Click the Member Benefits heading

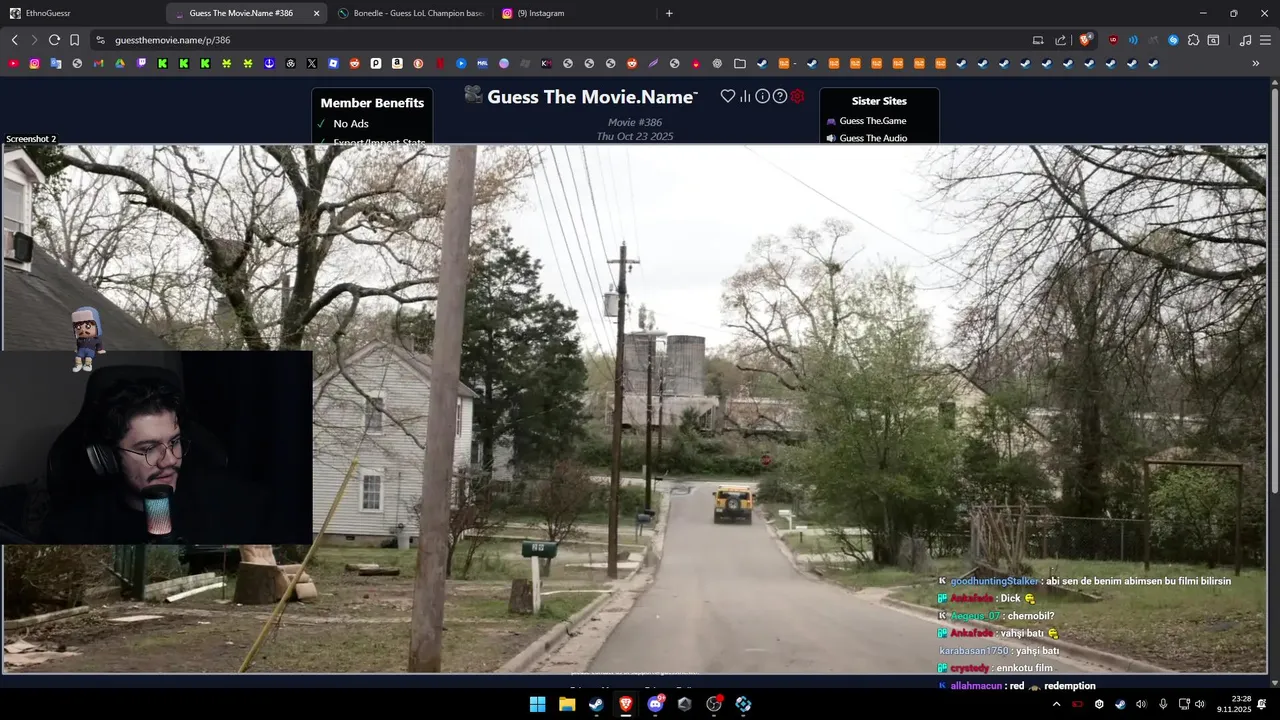click(x=372, y=103)
